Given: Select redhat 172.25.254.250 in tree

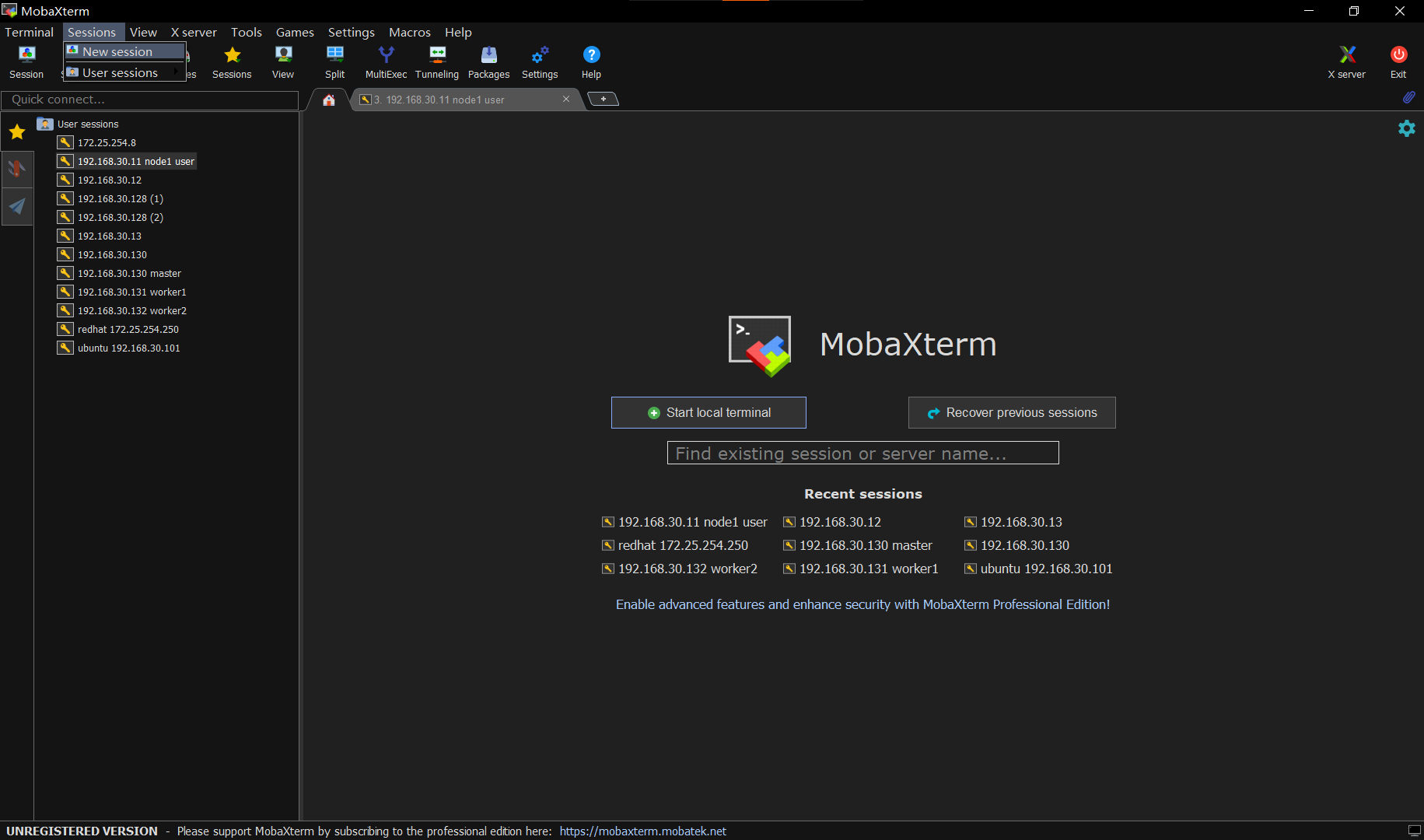Looking at the screenshot, I should (x=119, y=329).
